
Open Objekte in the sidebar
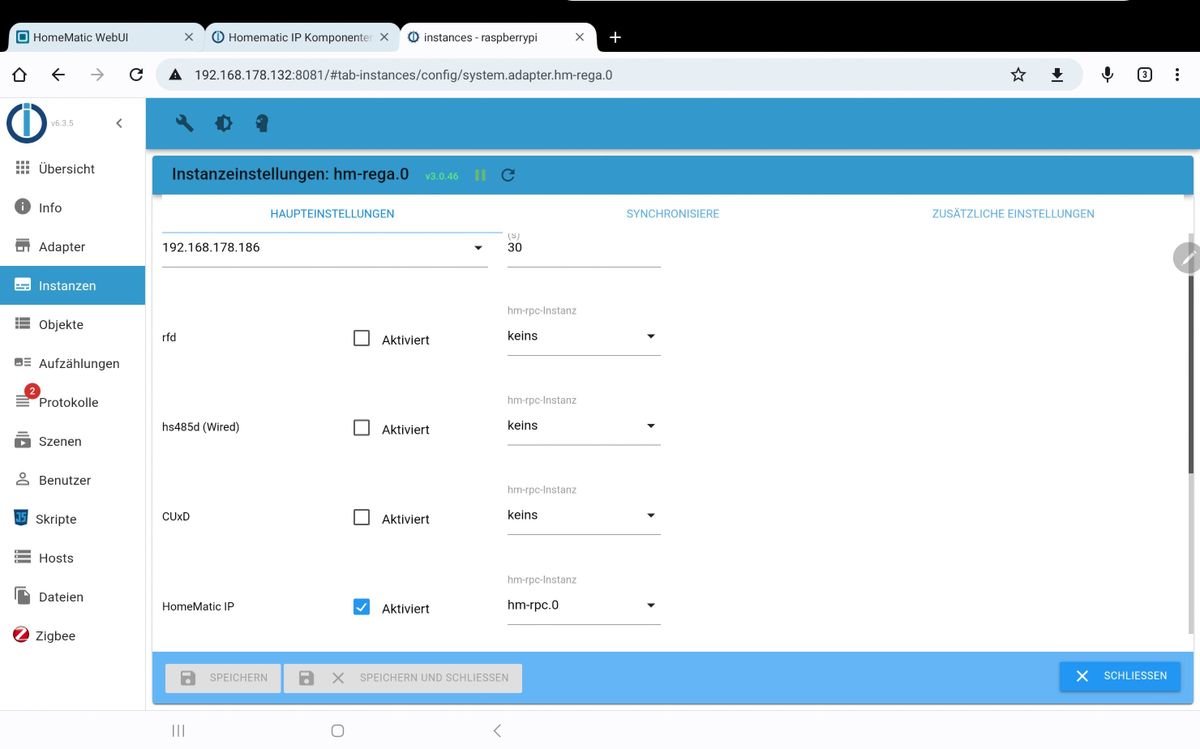pos(72,325)
